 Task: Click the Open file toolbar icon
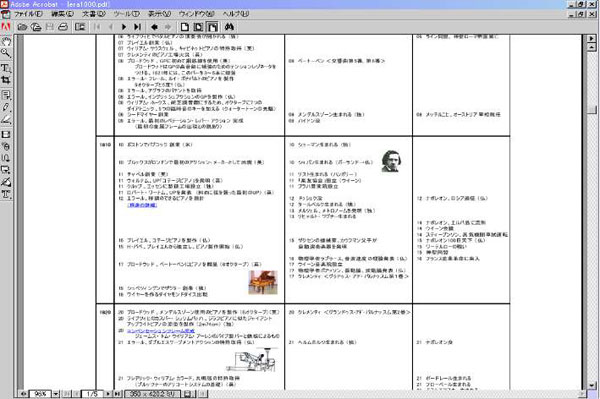click(23, 27)
